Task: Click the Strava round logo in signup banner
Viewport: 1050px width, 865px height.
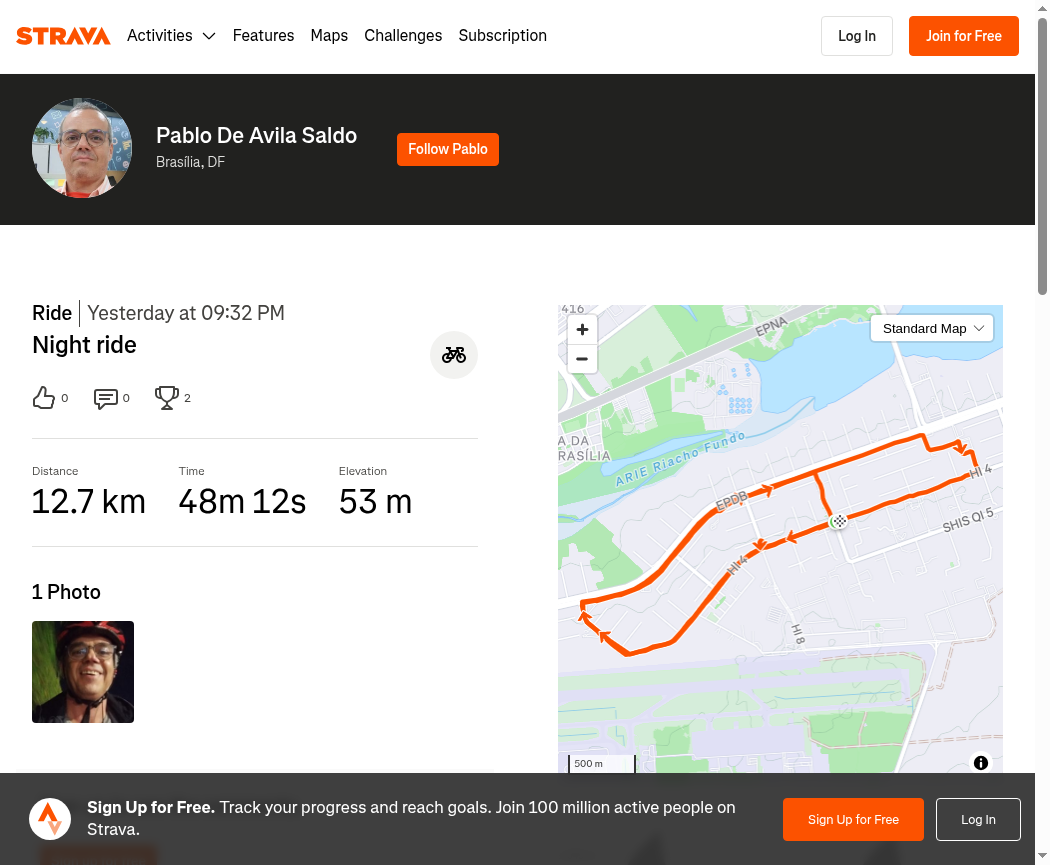Action: pyautogui.click(x=50, y=819)
